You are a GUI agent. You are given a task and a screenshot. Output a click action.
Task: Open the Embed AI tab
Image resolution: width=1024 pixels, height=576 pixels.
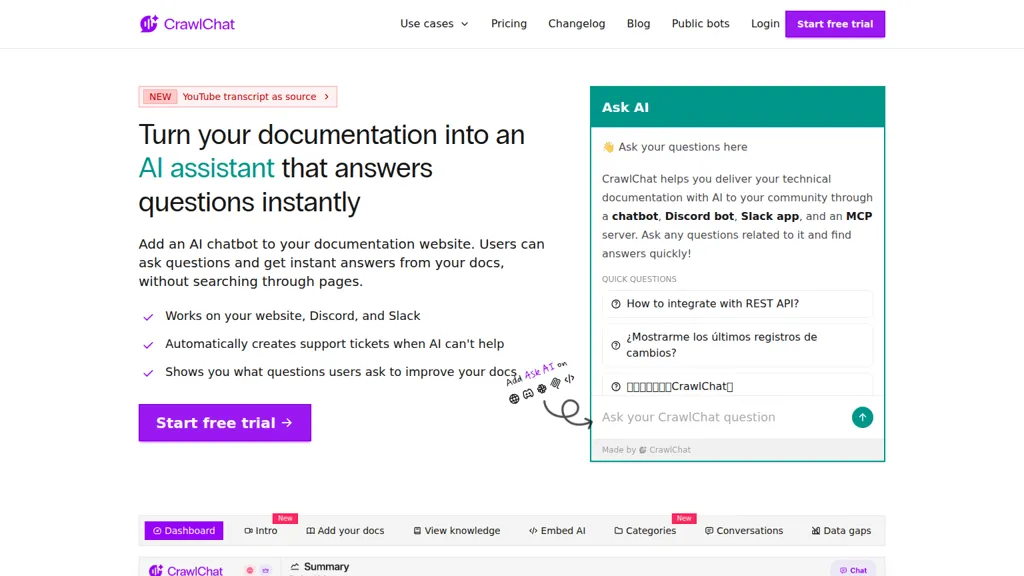coord(557,530)
